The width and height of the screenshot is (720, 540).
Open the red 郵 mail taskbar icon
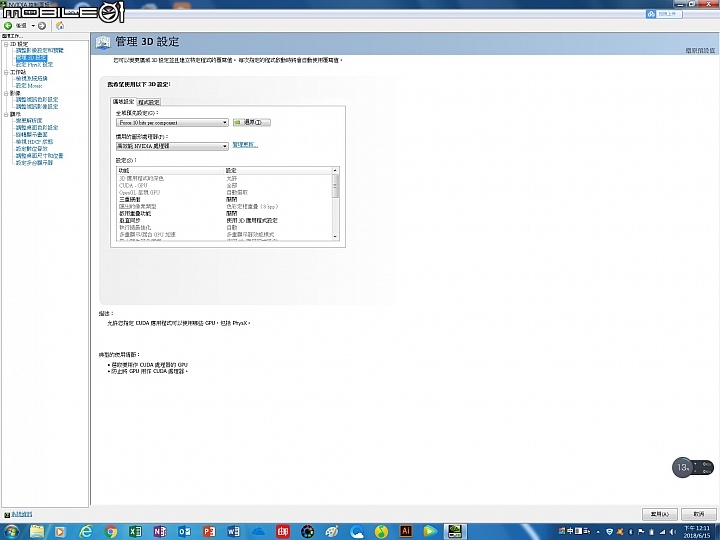click(283, 531)
